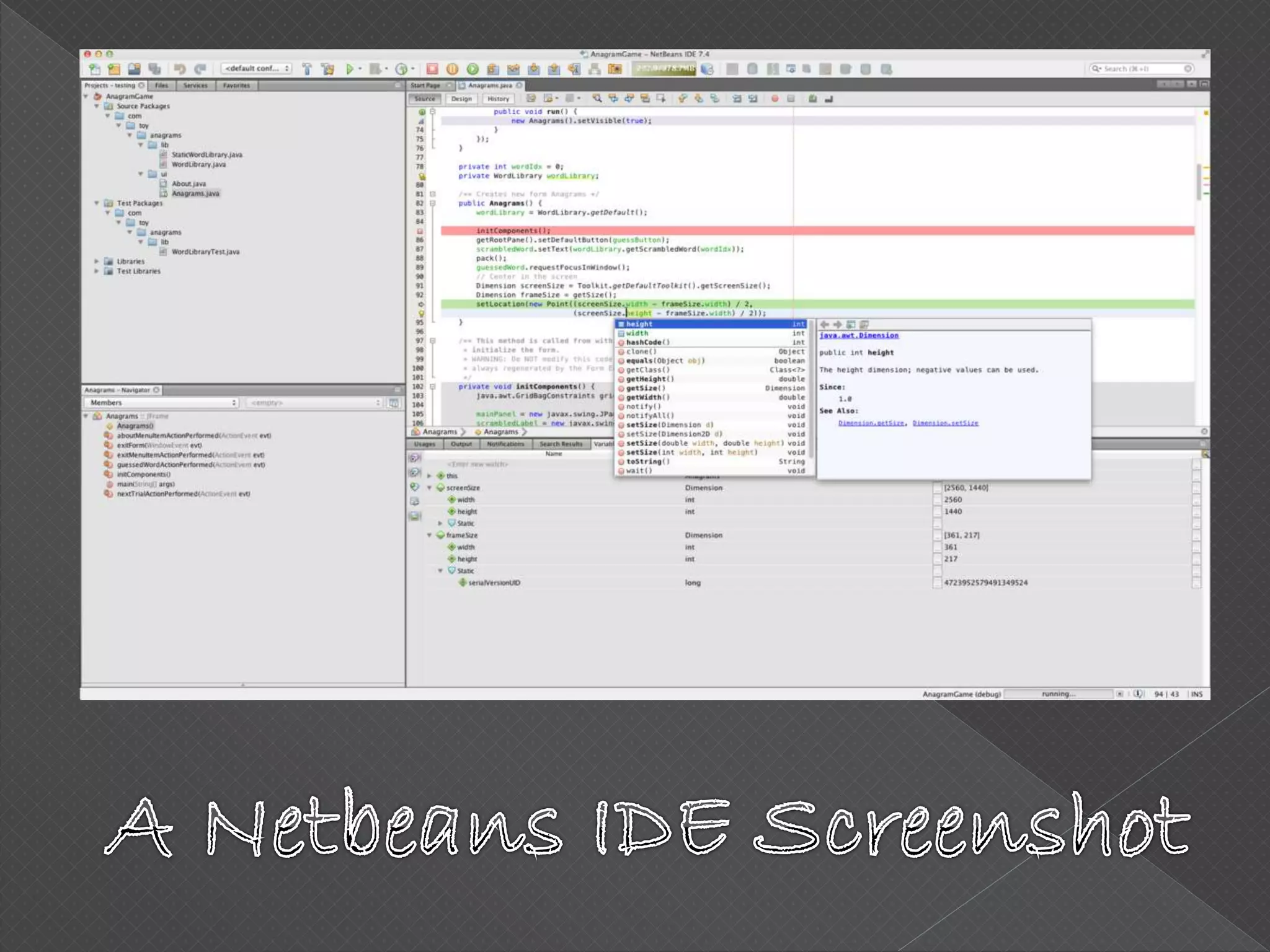Select width in the completion list
This screenshot has height=952, width=1270.
(x=712, y=333)
